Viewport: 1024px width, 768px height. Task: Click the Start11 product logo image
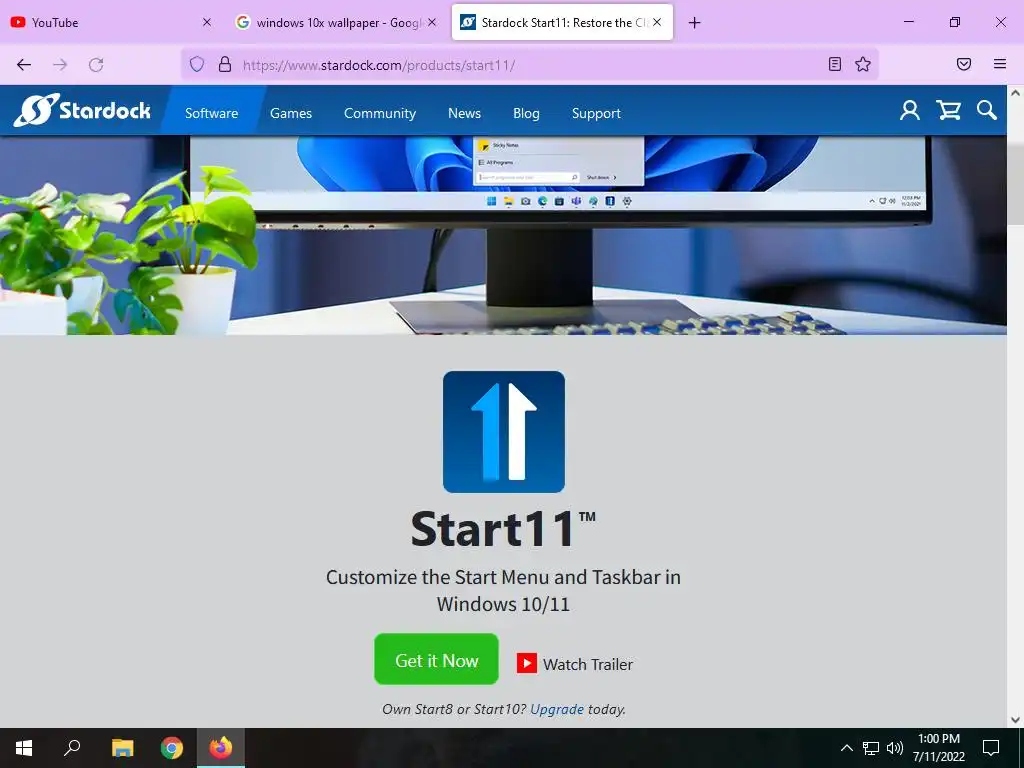coord(504,432)
